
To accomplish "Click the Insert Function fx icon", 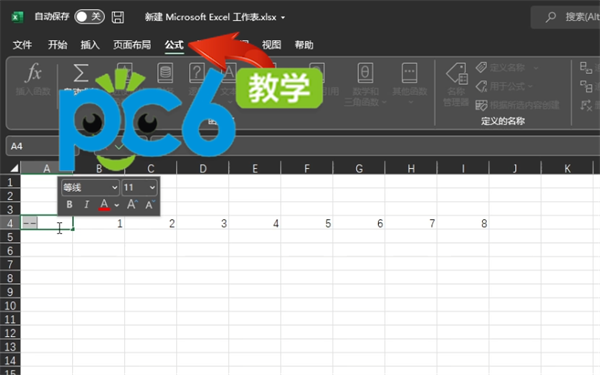I will point(33,73).
